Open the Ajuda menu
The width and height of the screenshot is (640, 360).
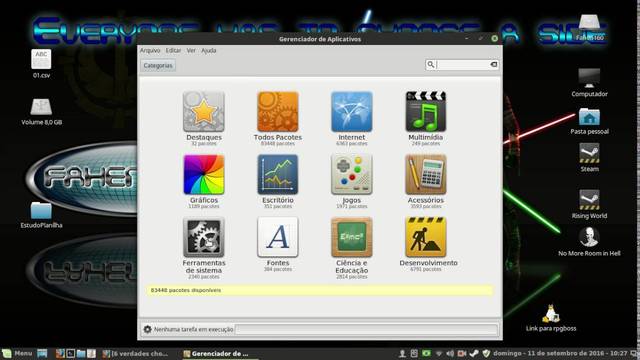[209, 51]
